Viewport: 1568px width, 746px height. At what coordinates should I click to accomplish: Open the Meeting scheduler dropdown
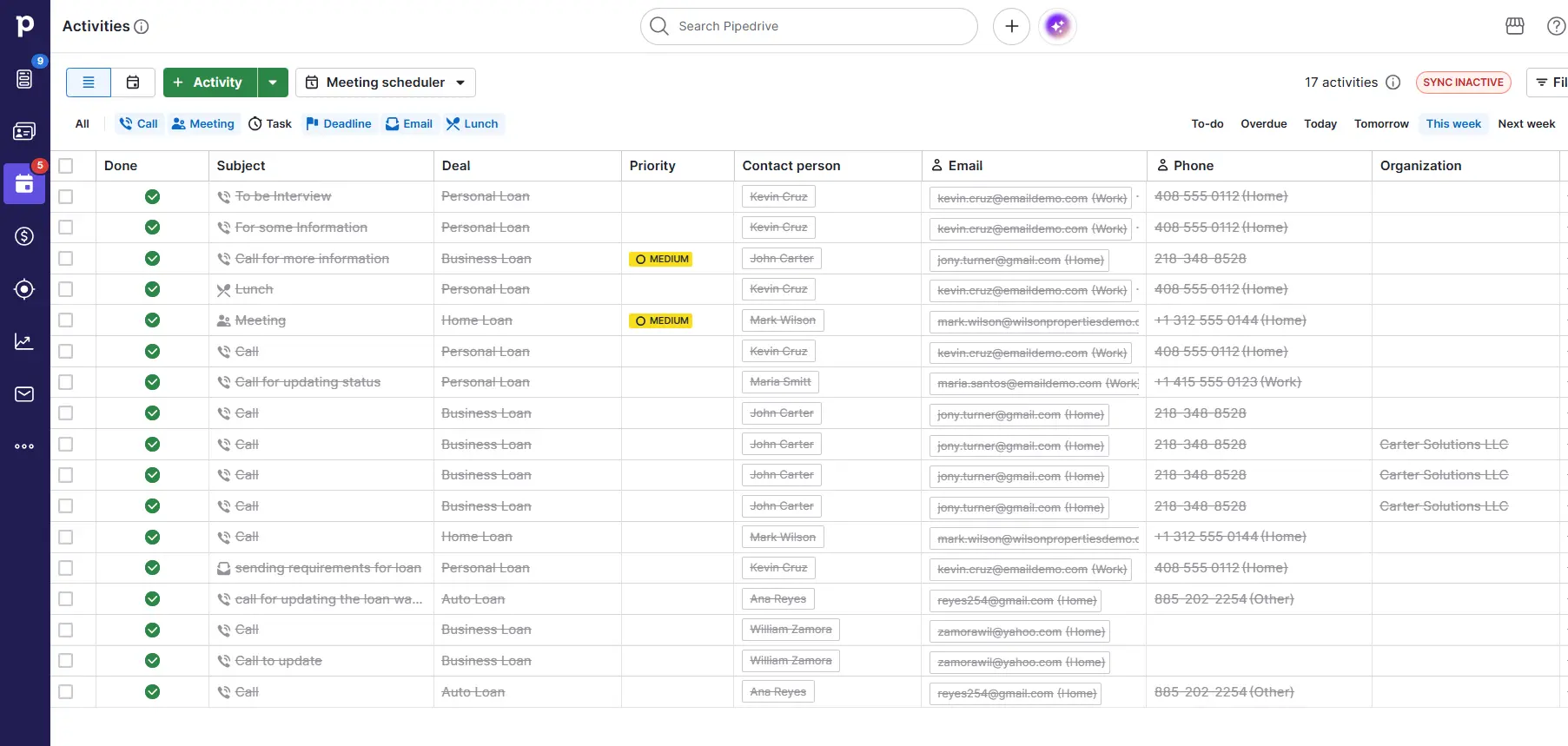point(386,83)
